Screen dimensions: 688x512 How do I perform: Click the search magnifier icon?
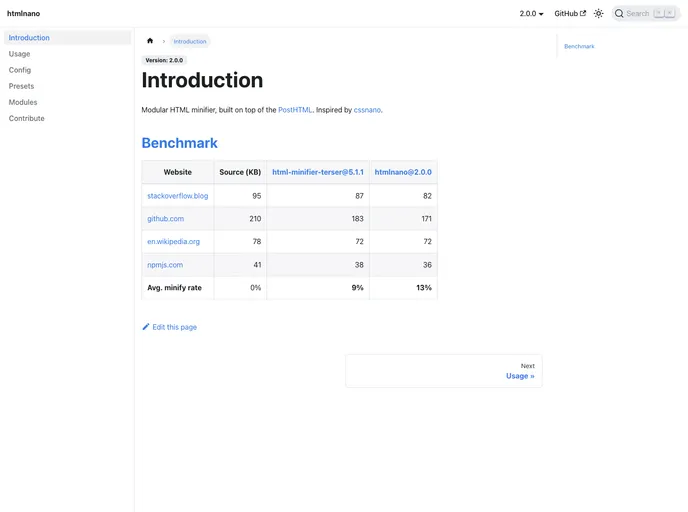[619, 14]
